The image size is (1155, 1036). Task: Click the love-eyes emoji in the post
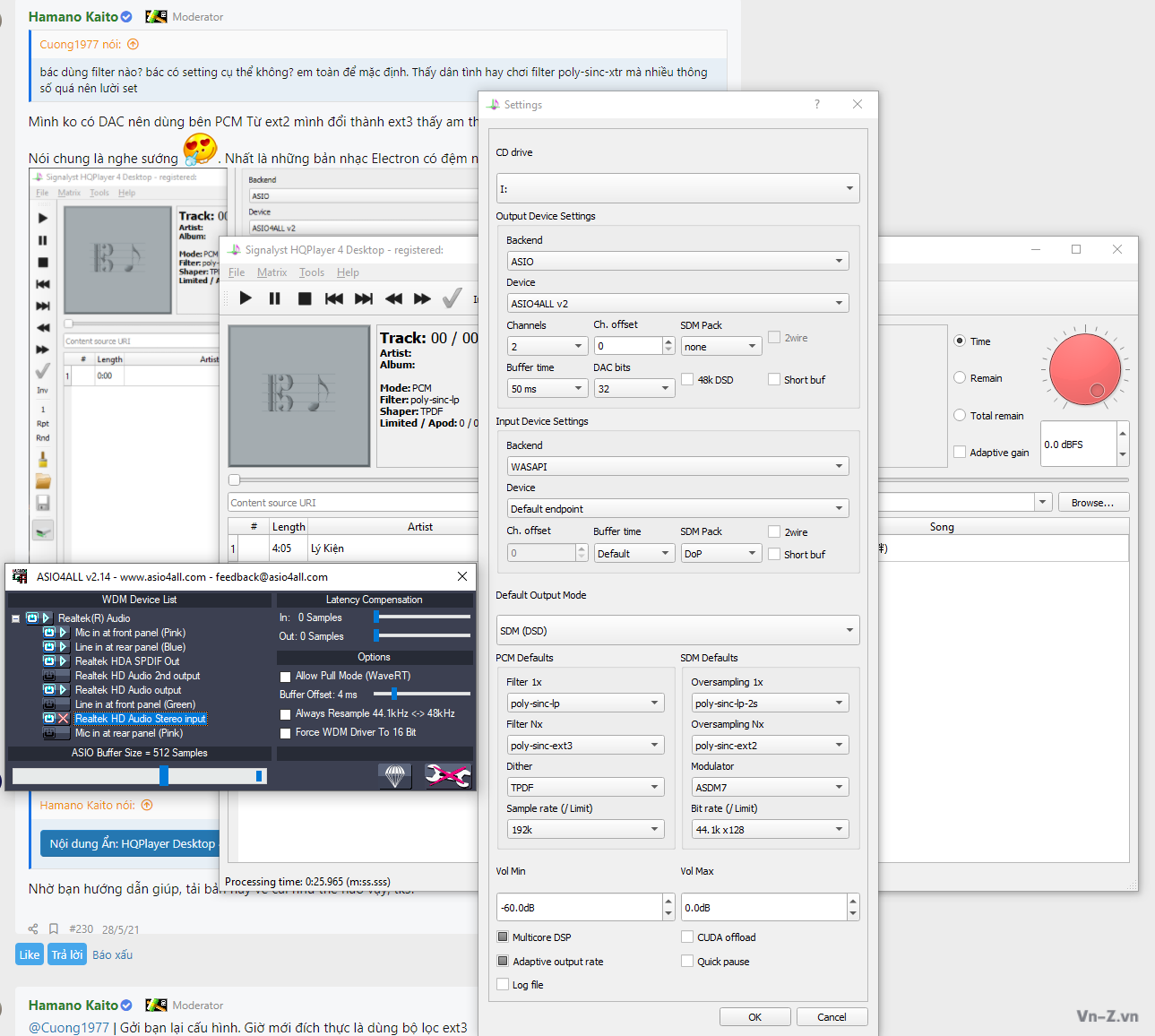[200, 150]
